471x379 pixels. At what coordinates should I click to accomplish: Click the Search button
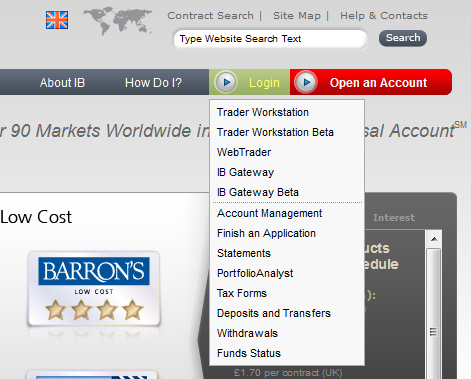(403, 38)
